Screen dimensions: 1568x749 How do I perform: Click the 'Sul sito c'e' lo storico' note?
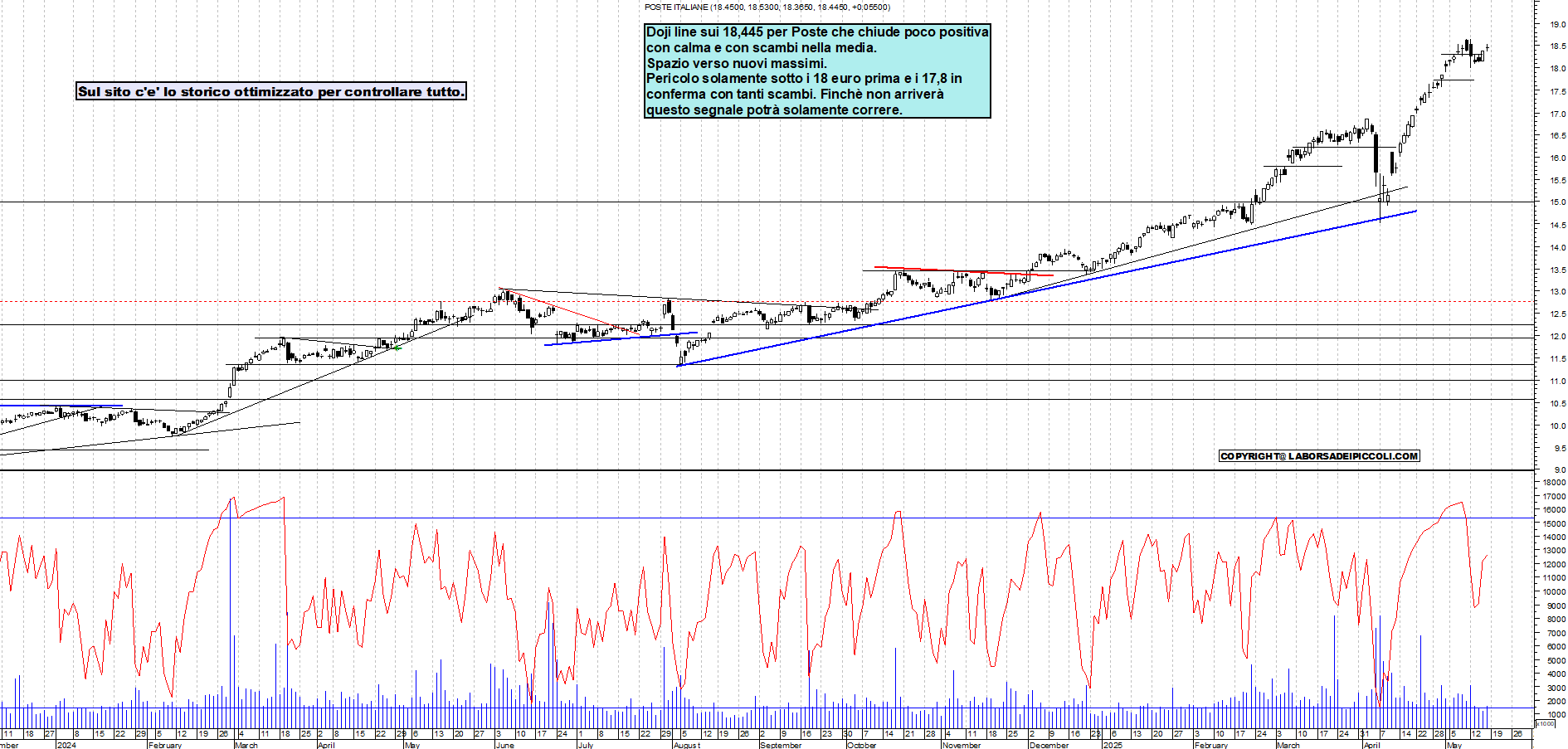tap(270, 91)
